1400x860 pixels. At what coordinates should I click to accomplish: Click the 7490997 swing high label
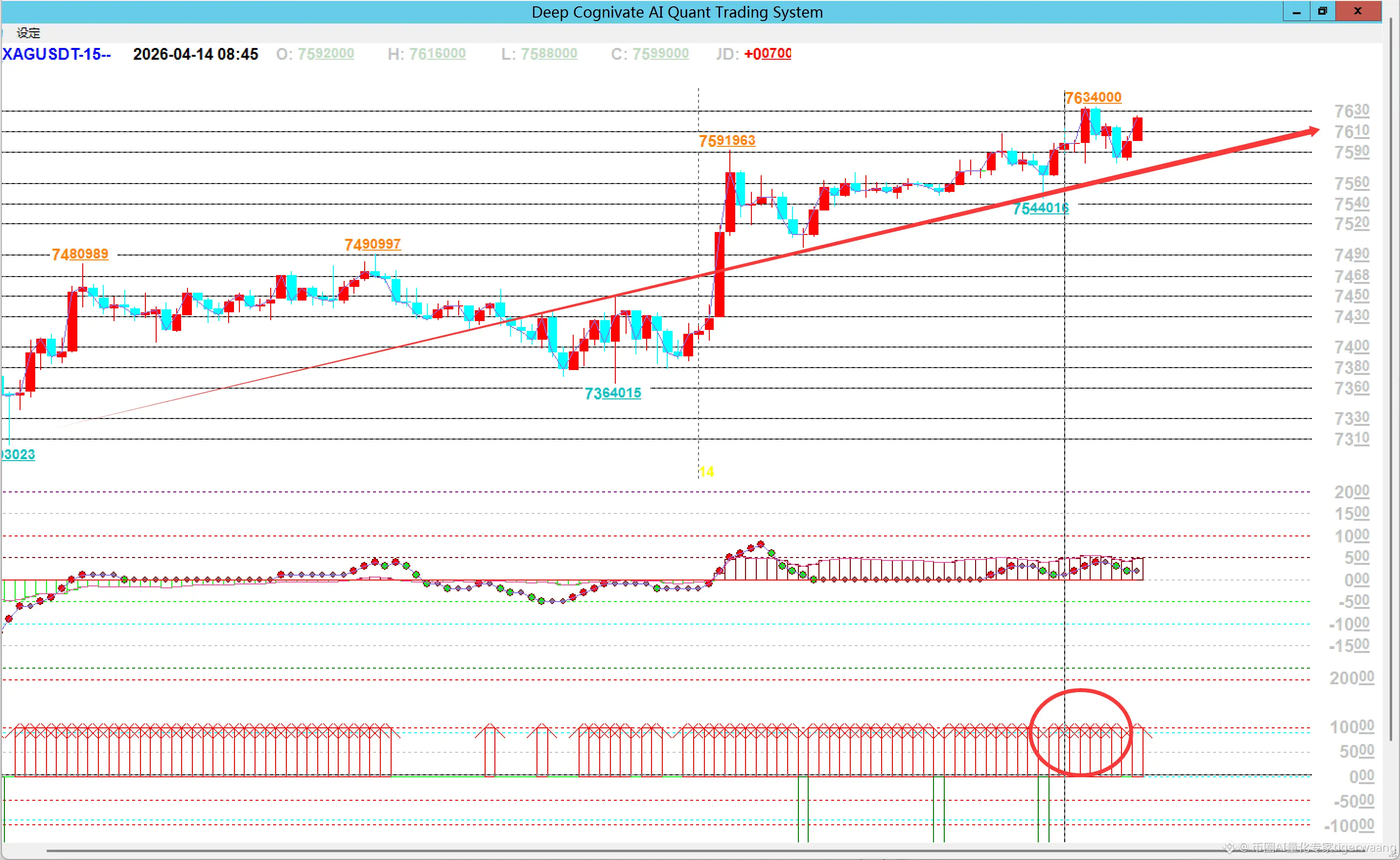click(372, 244)
